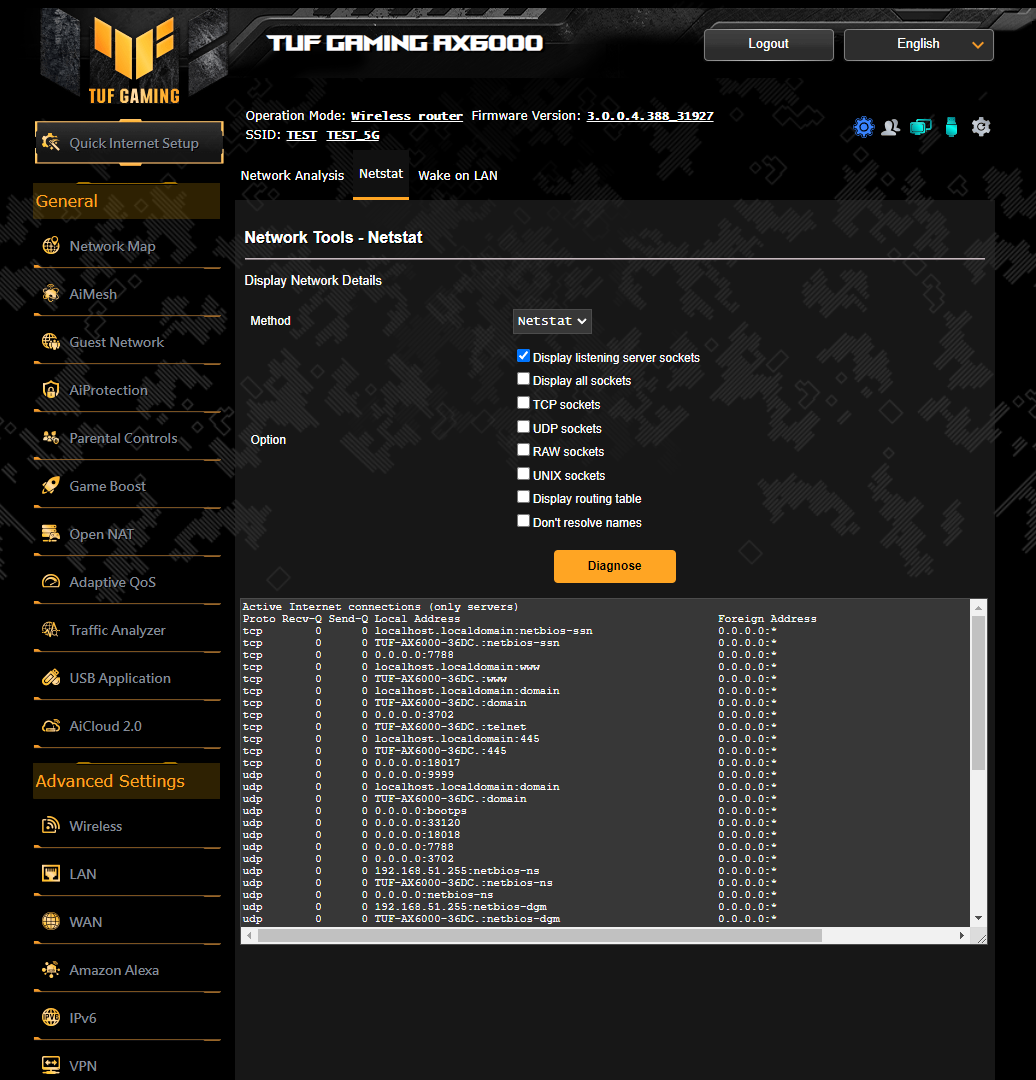Click the Quick Internet Setup wand icon

pyautogui.click(x=51, y=143)
